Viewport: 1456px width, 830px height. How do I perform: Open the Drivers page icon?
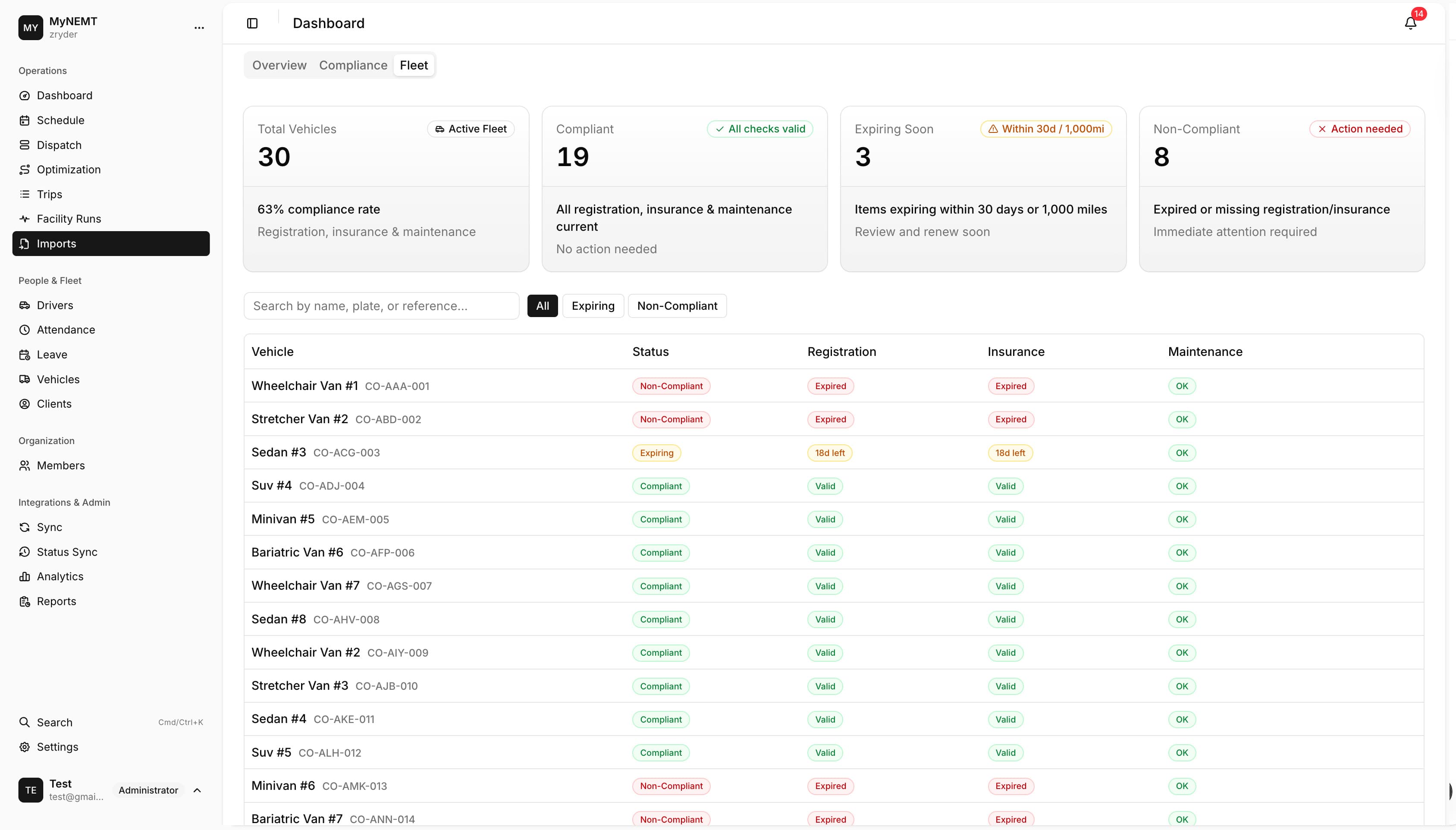point(25,305)
